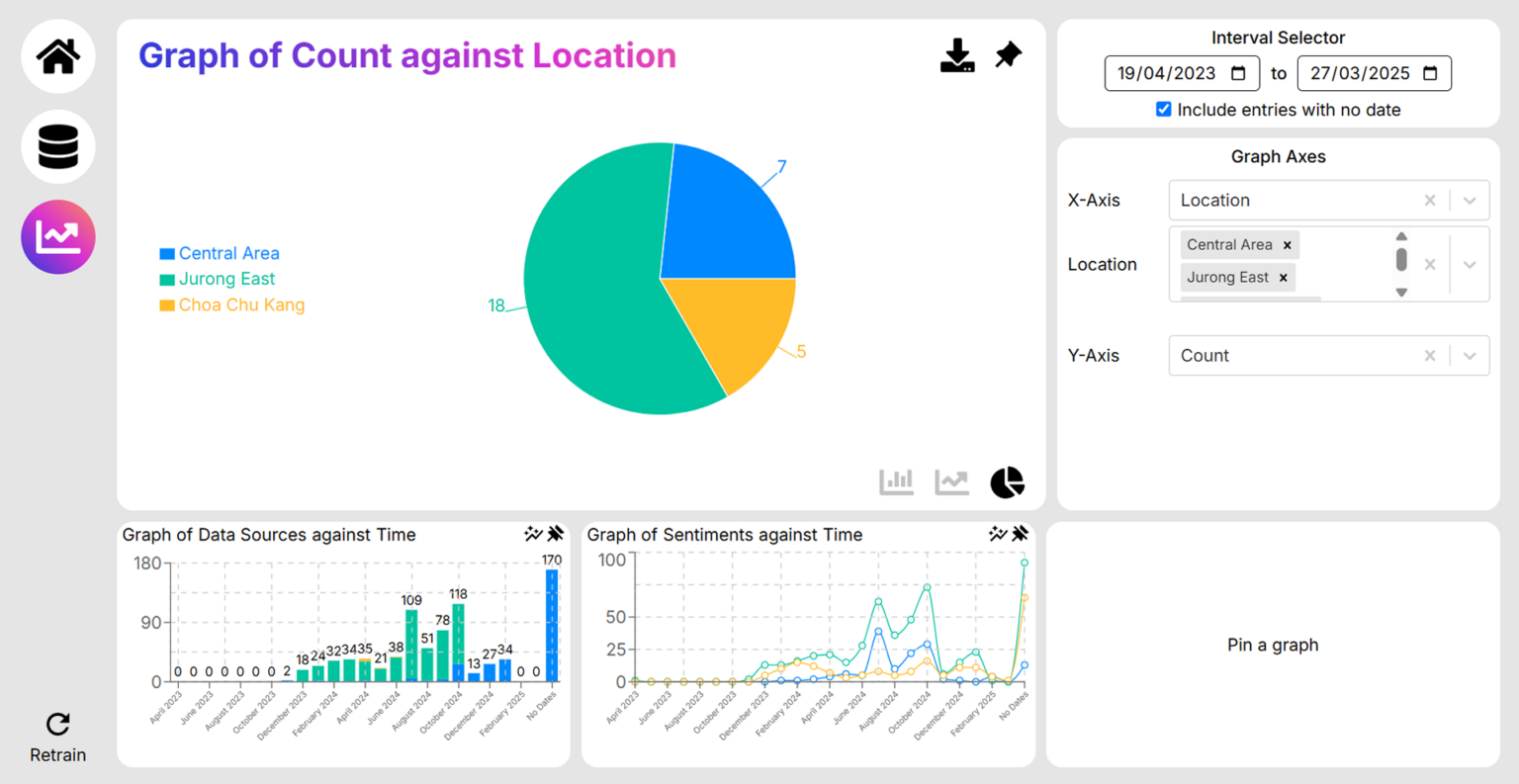Toggle Choa Chu Kang series in legend

[232, 305]
